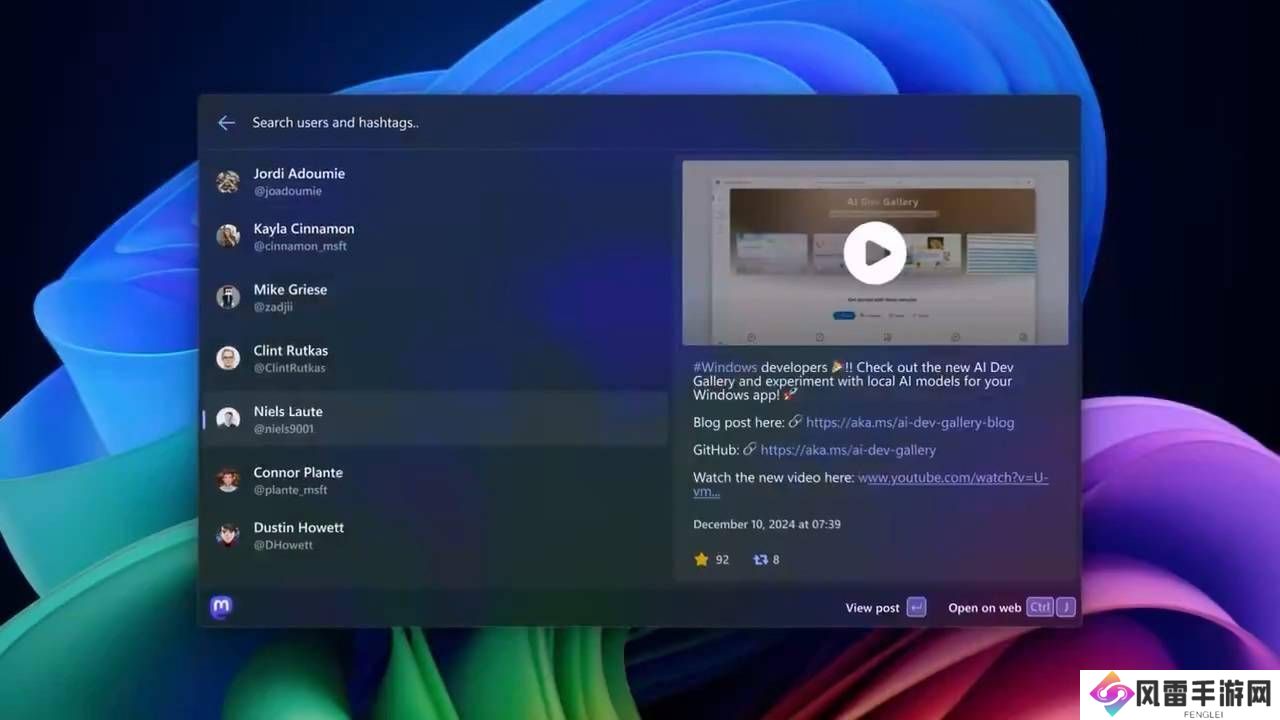
Task: Click the @cinnamon_msft handle
Action: pos(300,246)
